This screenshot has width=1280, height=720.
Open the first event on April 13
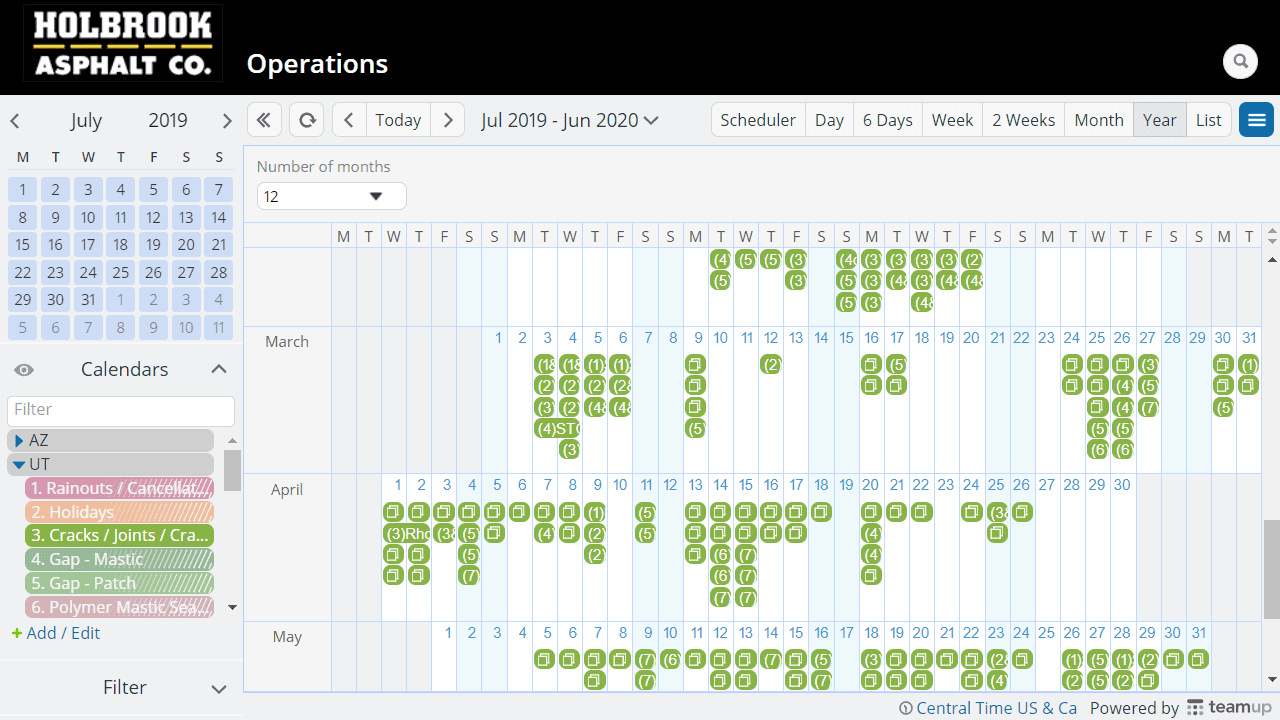click(x=695, y=511)
